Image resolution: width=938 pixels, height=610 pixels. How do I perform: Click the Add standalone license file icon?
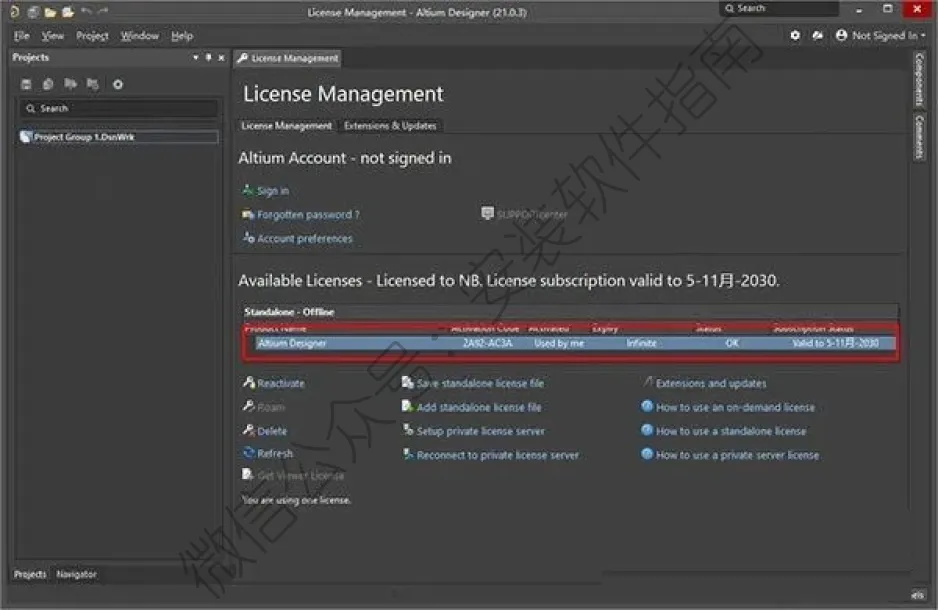tap(407, 406)
